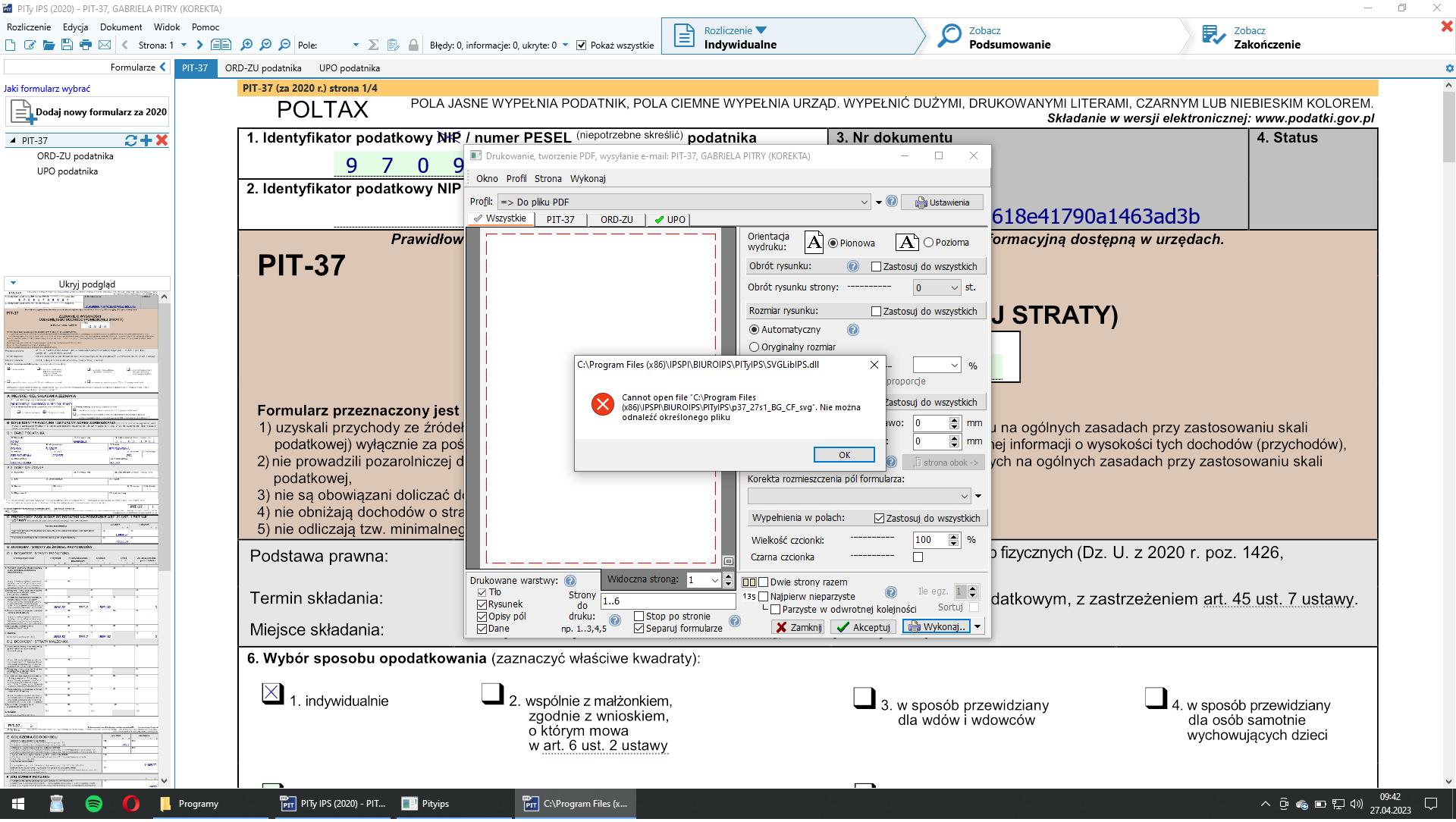Click the Strony do druku input field
The image size is (1456, 822).
pyautogui.click(x=667, y=601)
